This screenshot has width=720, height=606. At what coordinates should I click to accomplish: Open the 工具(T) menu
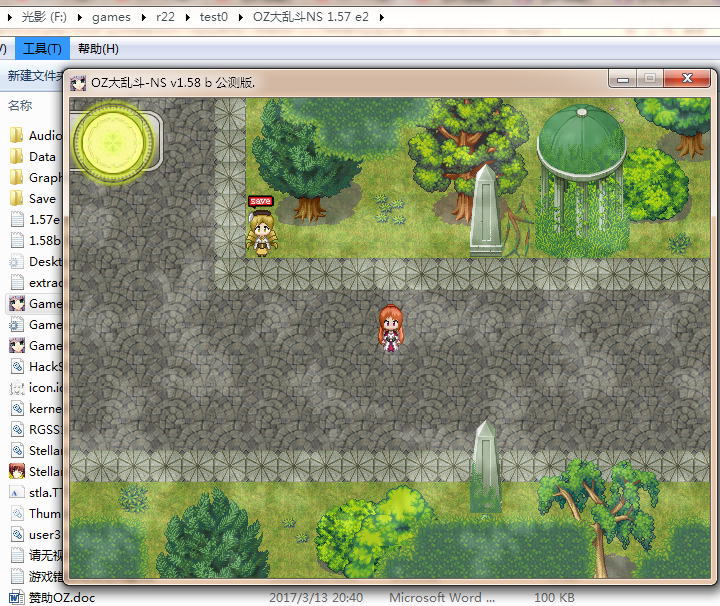(x=42, y=49)
